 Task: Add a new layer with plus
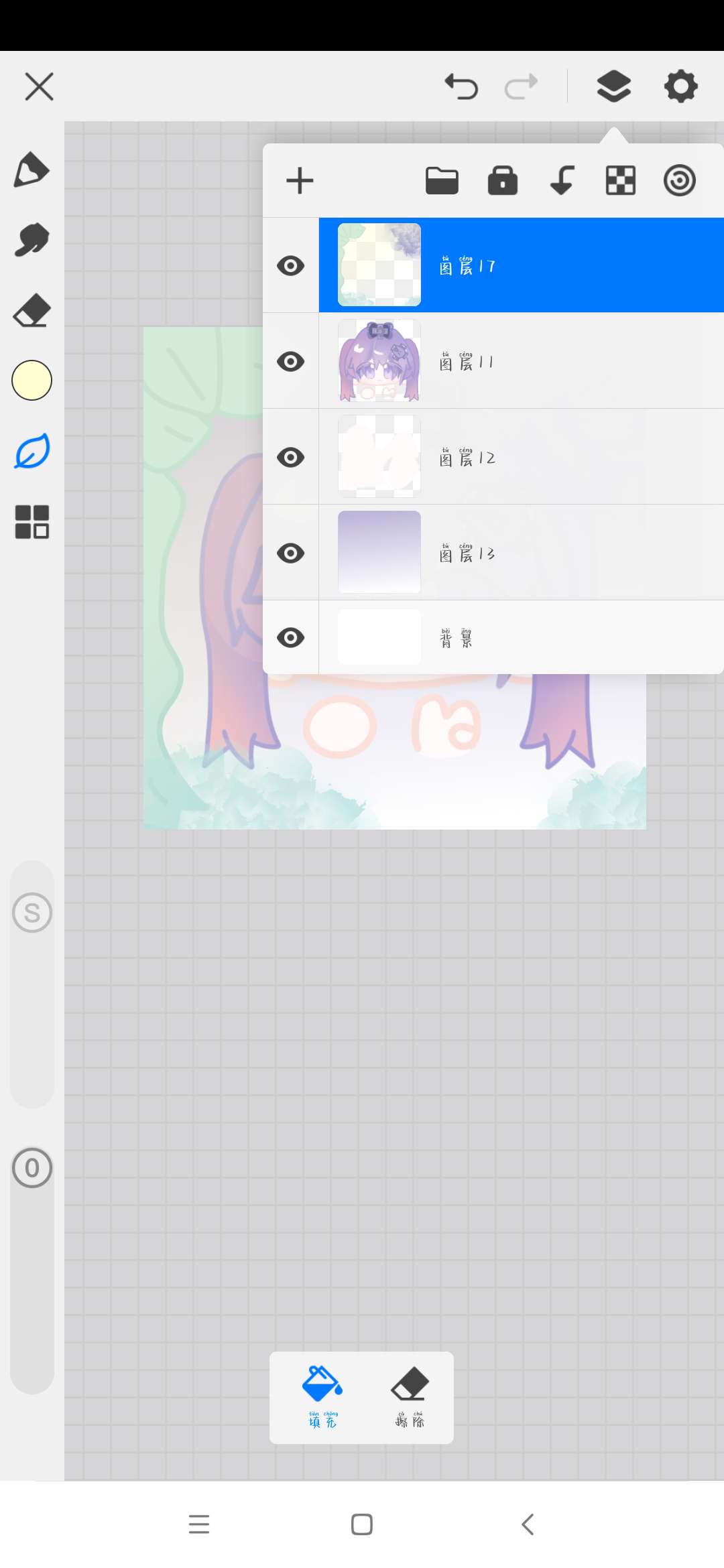point(300,181)
